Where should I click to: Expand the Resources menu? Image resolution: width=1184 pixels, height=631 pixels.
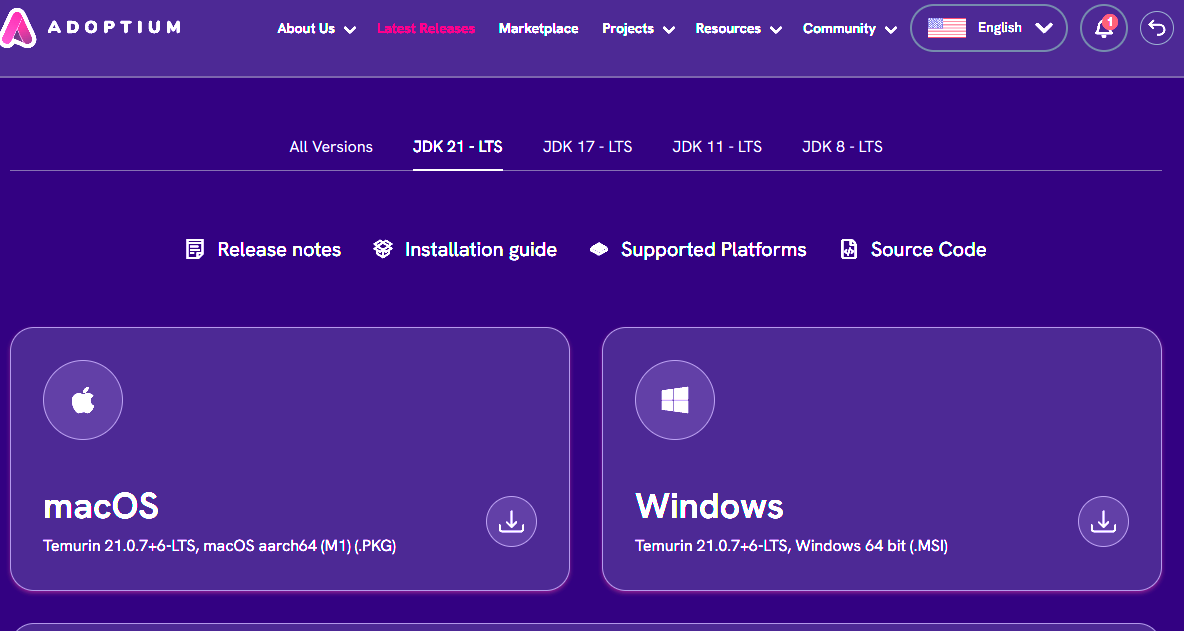[738, 29]
